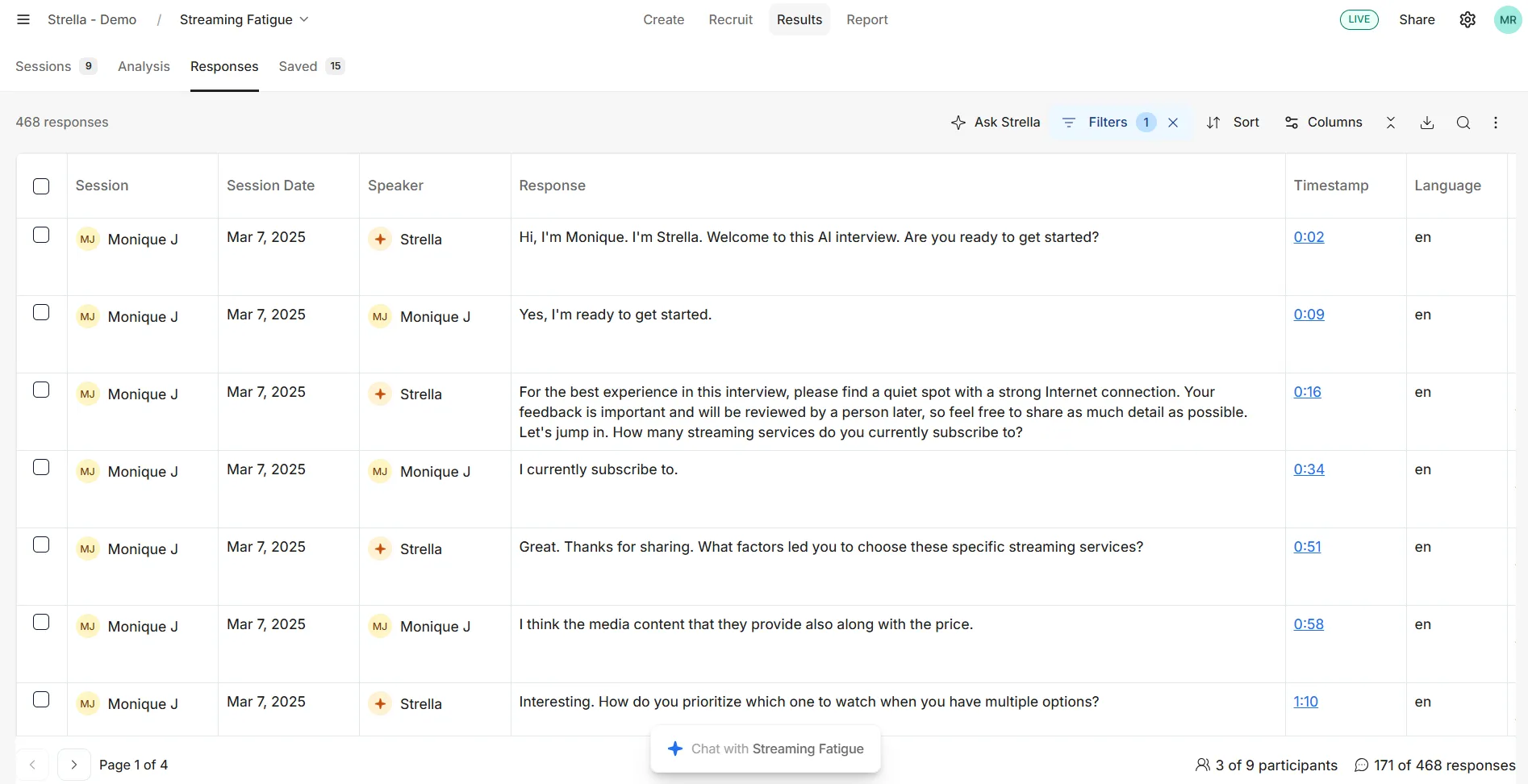Open the Saved subtab
Viewport: 1528px width, 784px height.
[311, 66]
